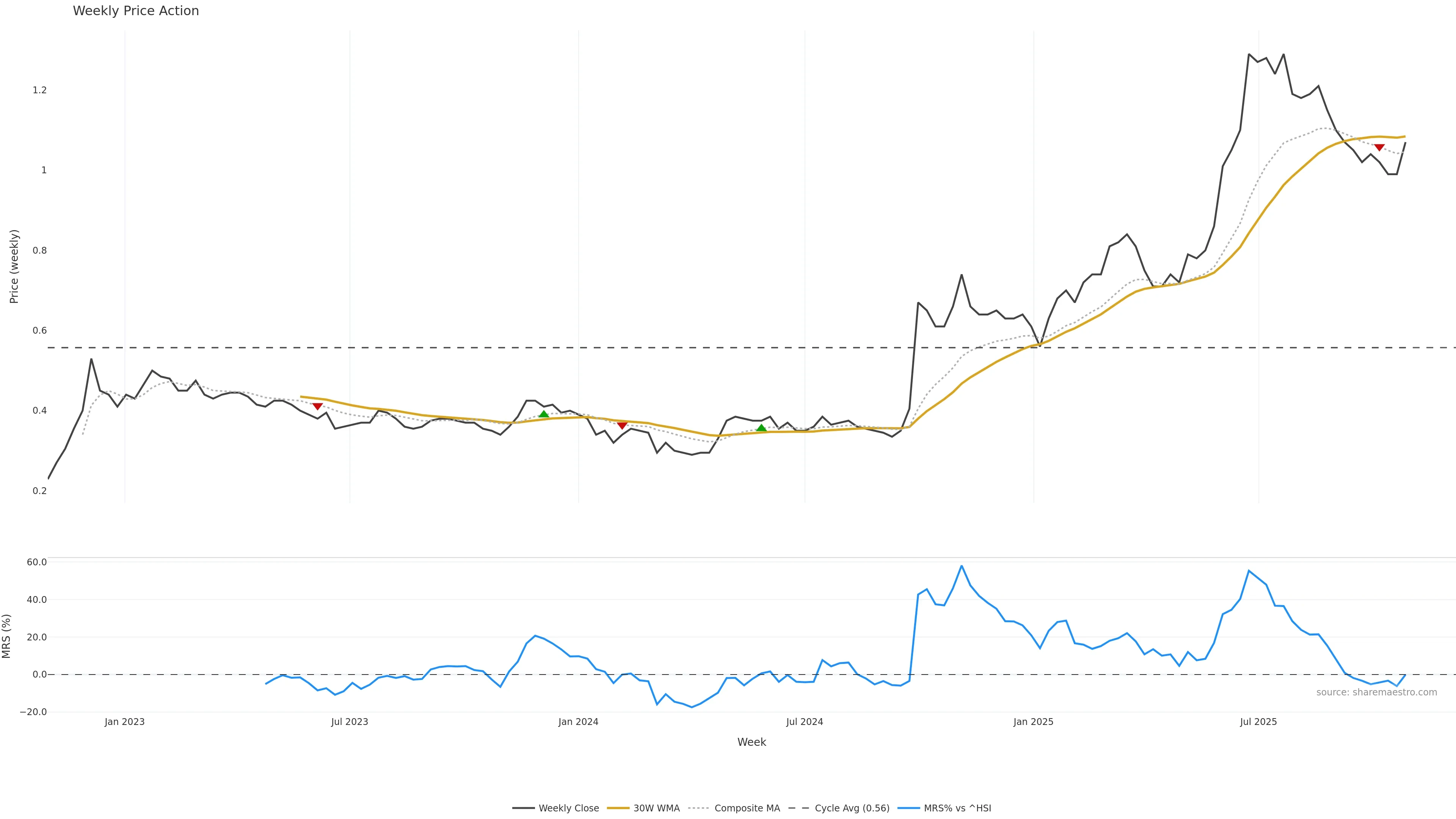
Task: Hide the Cycle Avg (0.56) legend entry
Action: point(852,808)
